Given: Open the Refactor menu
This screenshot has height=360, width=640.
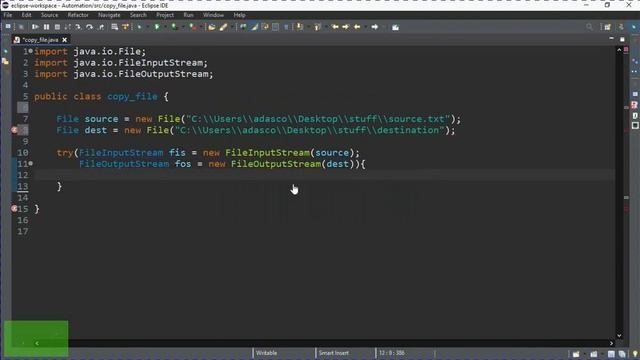Looking at the screenshot, I should 78,15.
